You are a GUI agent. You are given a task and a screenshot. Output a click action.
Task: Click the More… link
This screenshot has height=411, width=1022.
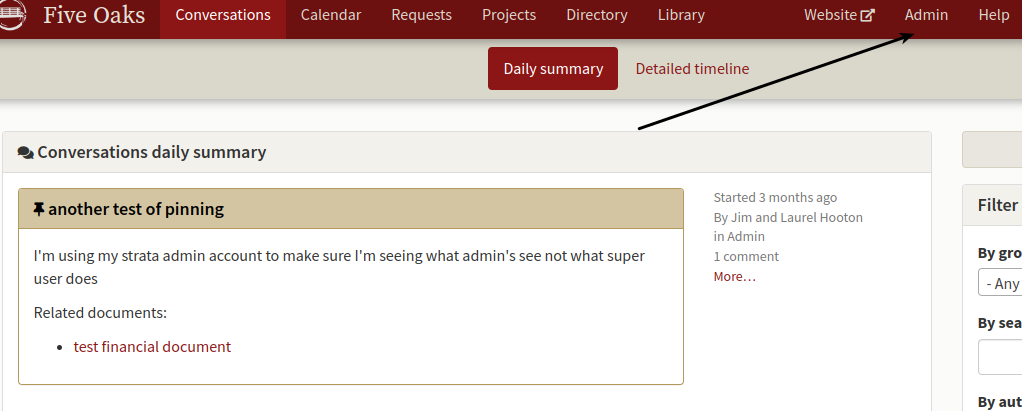735,276
